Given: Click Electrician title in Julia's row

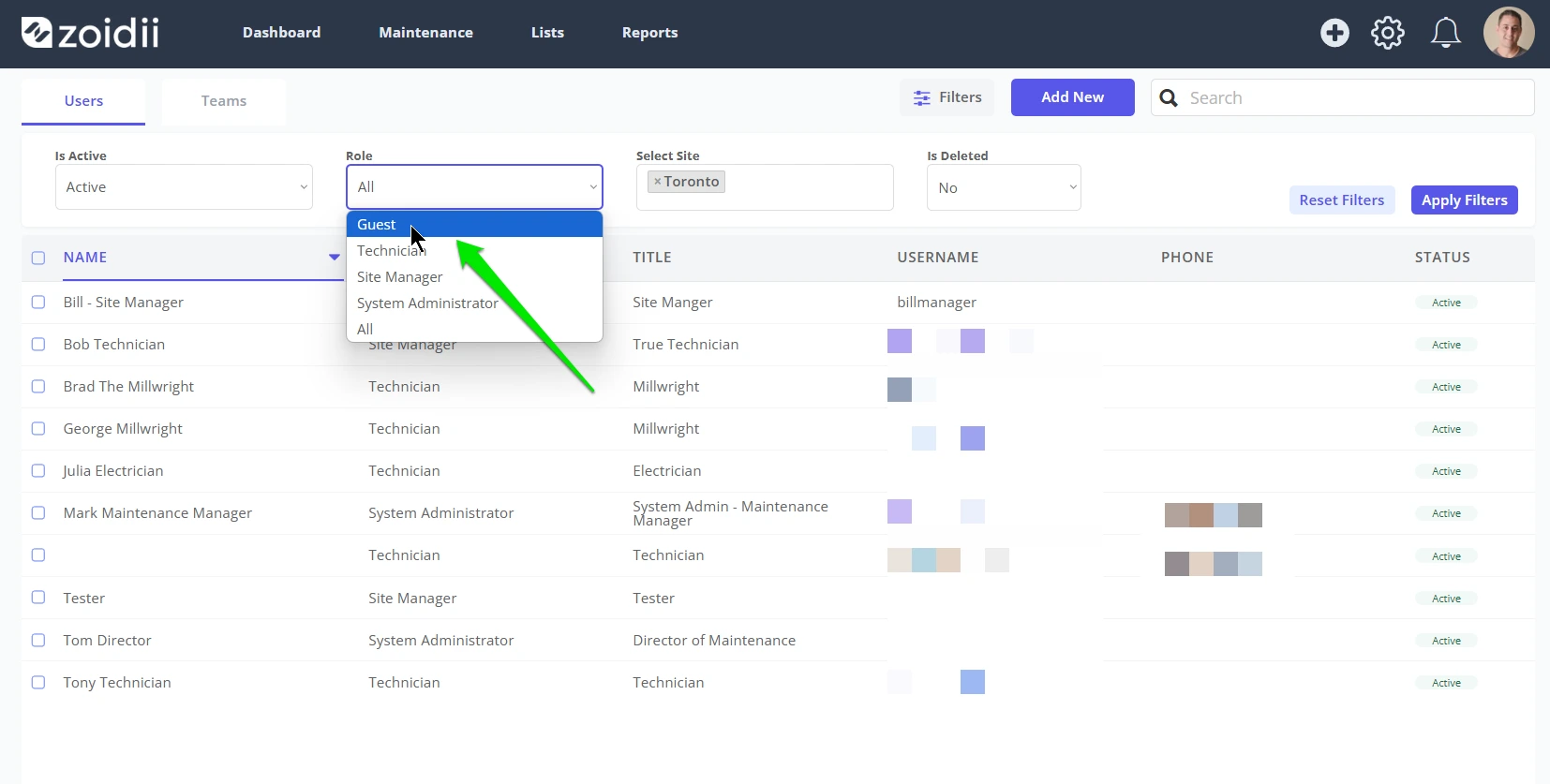Looking at the screenshot, I should (x=666, y=471).
